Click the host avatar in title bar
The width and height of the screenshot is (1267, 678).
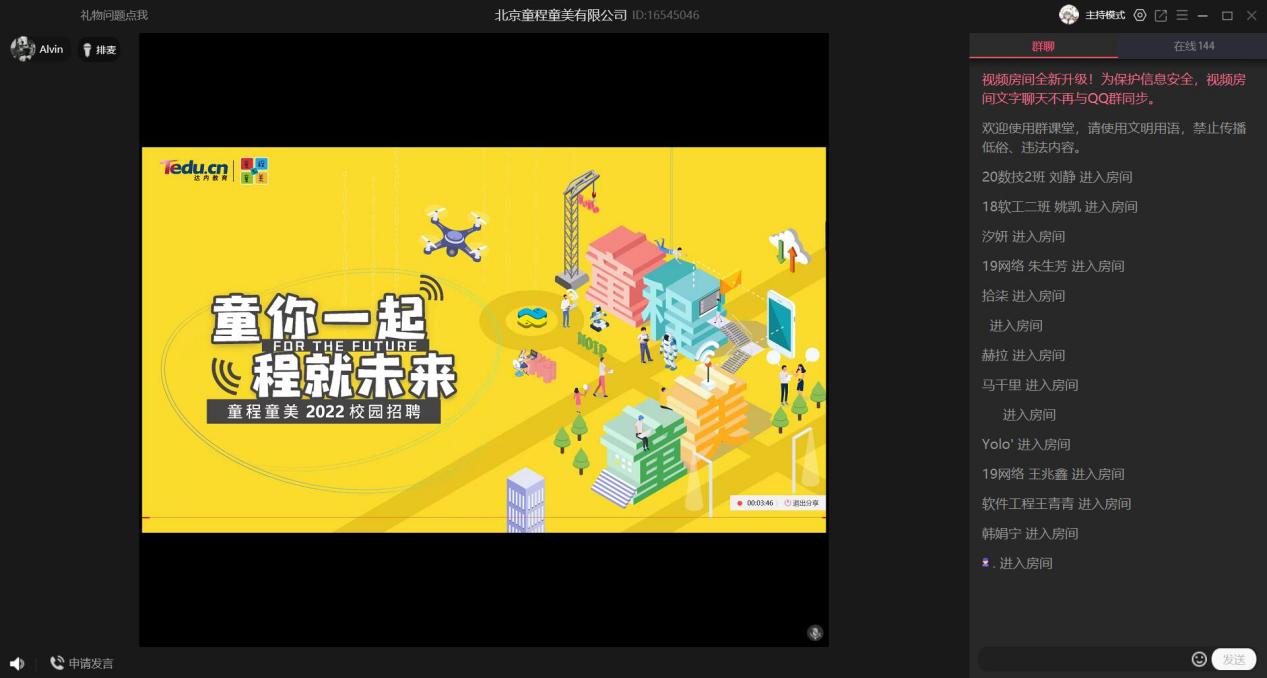(x=1069, y=15)
